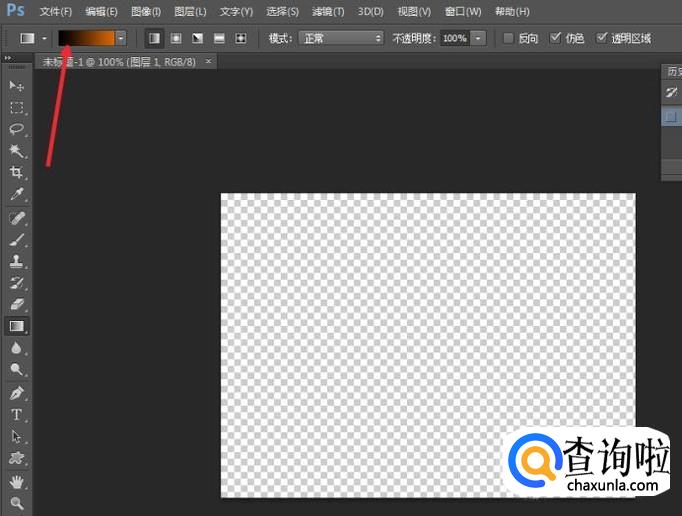Screen dimensions: 682x516
Task: Open the 不透明度 opacity slider arrow
Action: pyautogui.click(x=479, y=38)
